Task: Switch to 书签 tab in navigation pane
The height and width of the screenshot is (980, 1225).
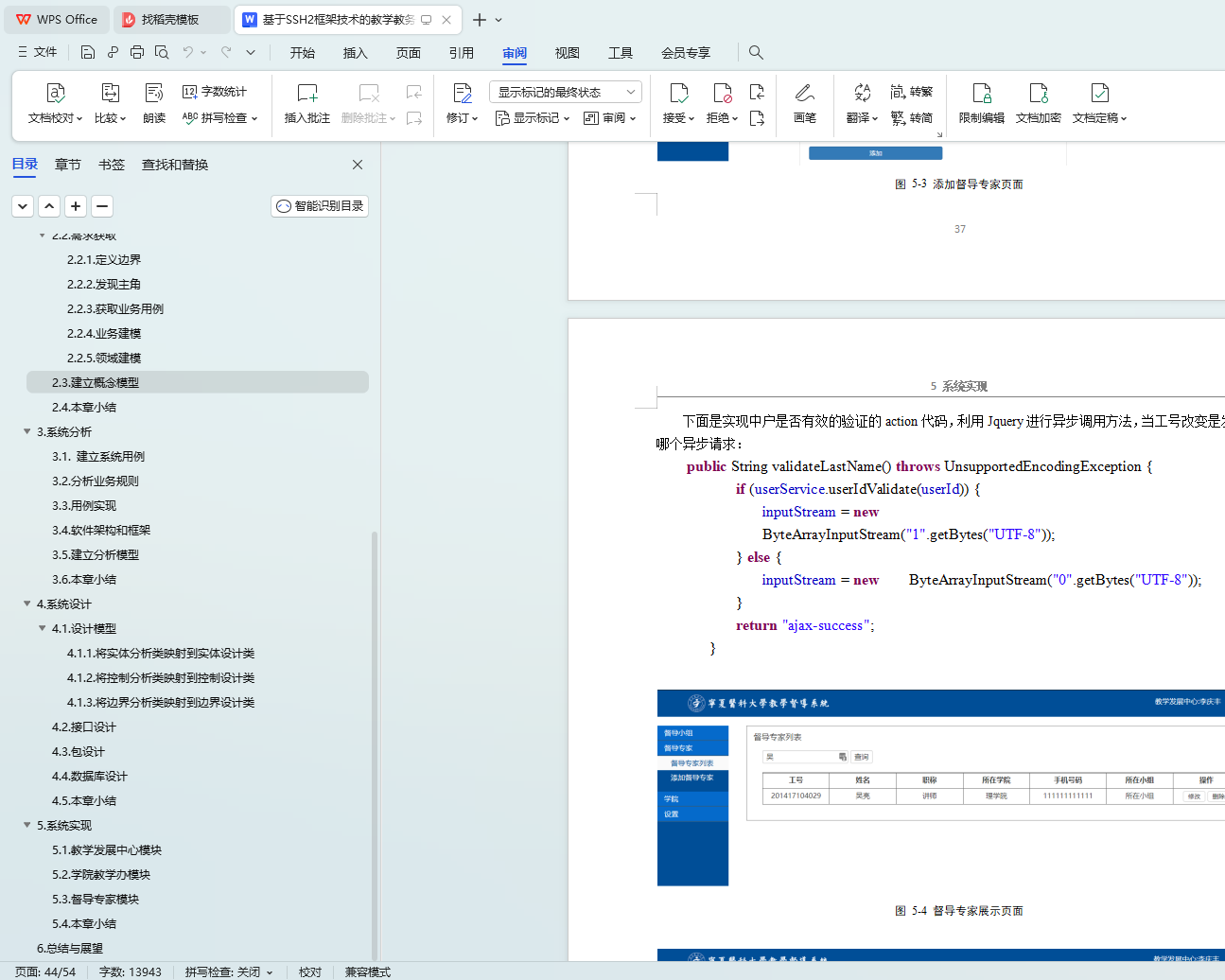Action: [112, 165]
